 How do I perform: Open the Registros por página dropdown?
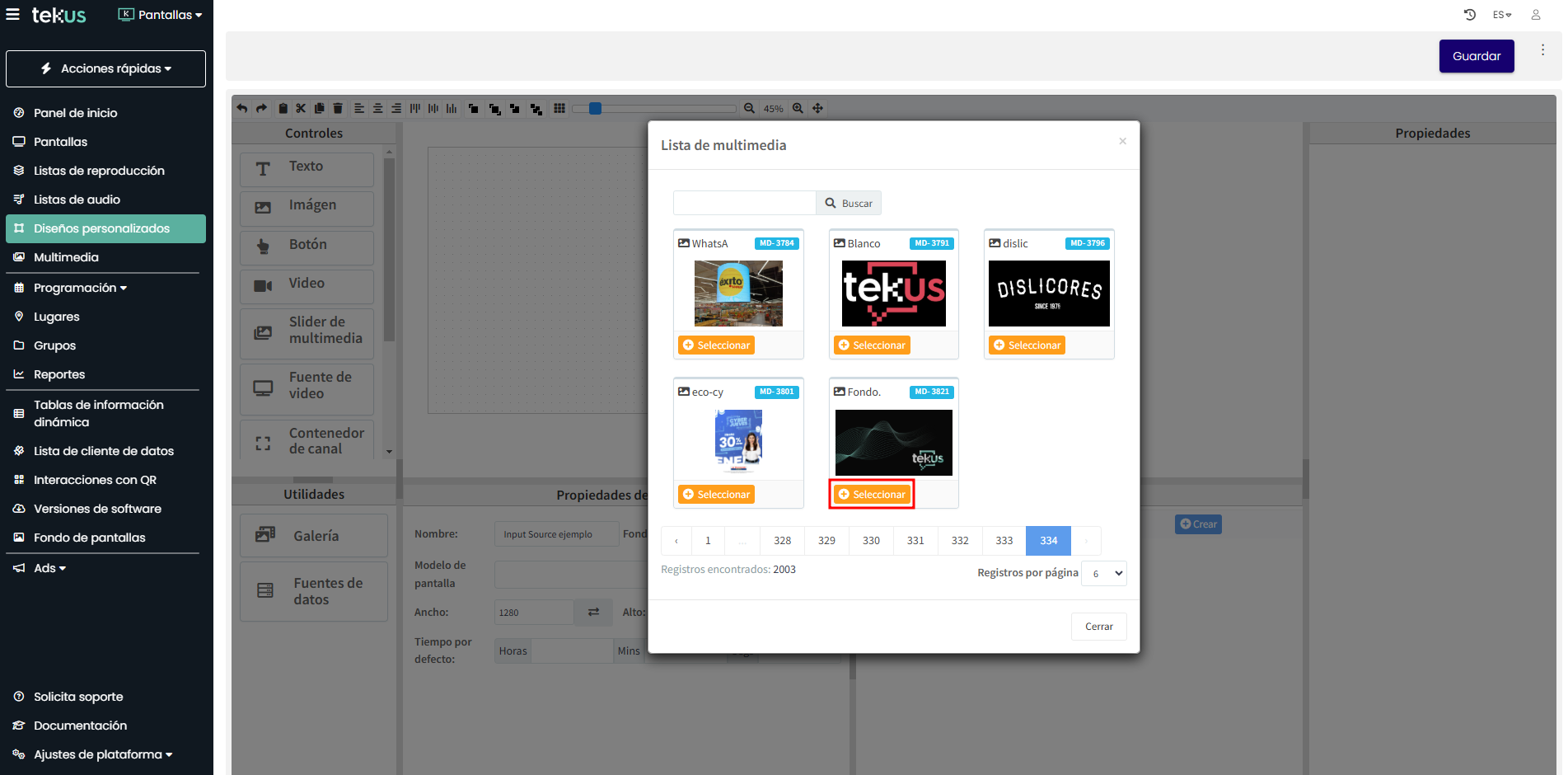1103,574
